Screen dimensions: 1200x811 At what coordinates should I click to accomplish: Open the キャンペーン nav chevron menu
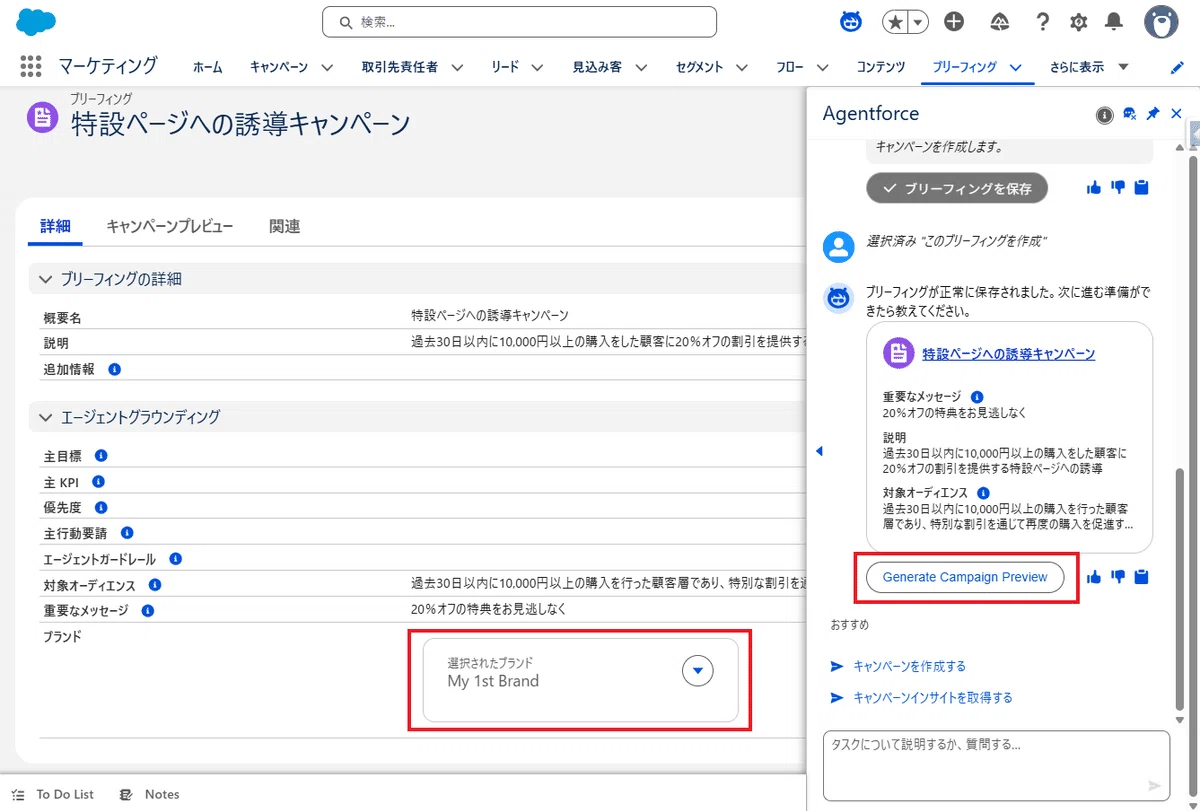pyautogui.click(x=327, y=68)
